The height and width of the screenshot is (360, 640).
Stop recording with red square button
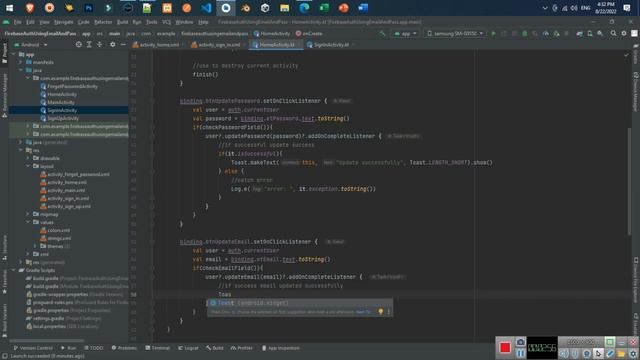[505, 347]
